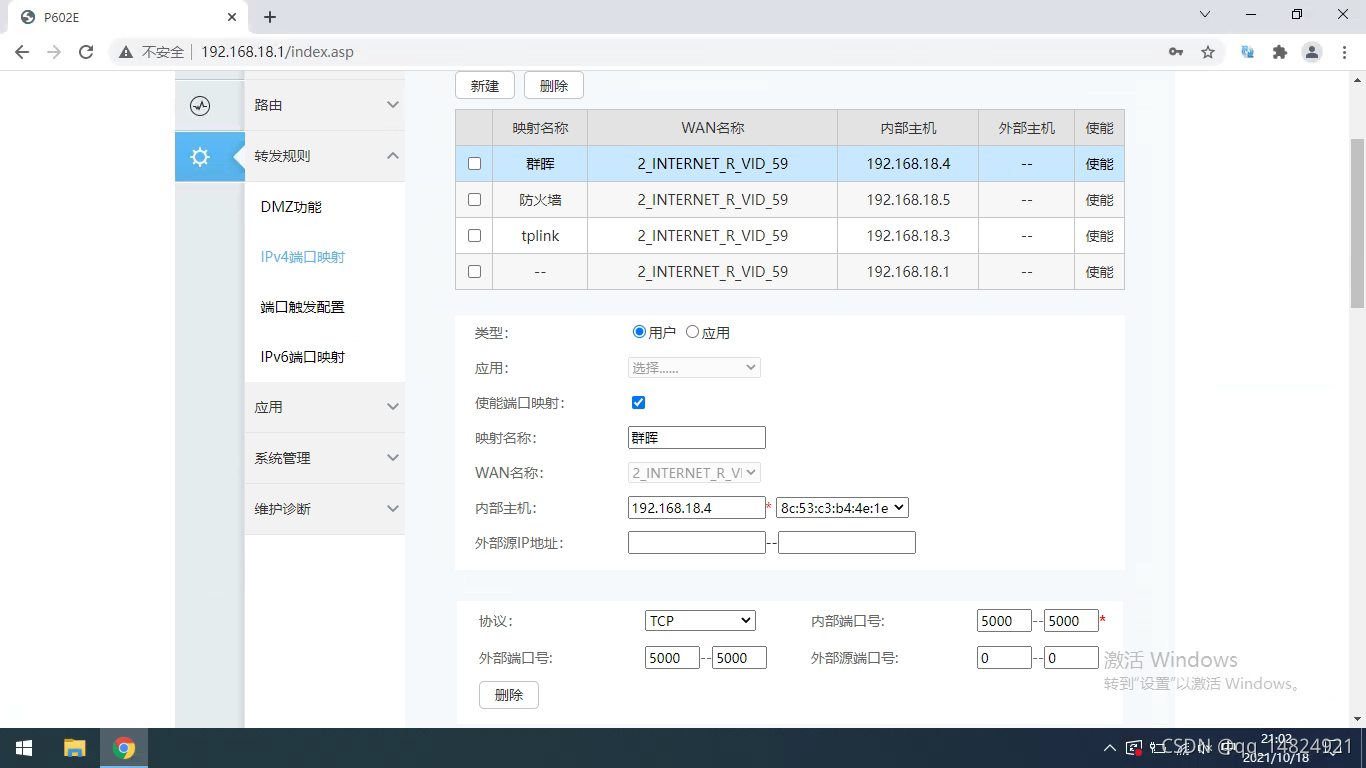The height and width of the screenshot is (768, 1366).
Task: Open the 应用 选择 dropdown
Action: (694, 368)
